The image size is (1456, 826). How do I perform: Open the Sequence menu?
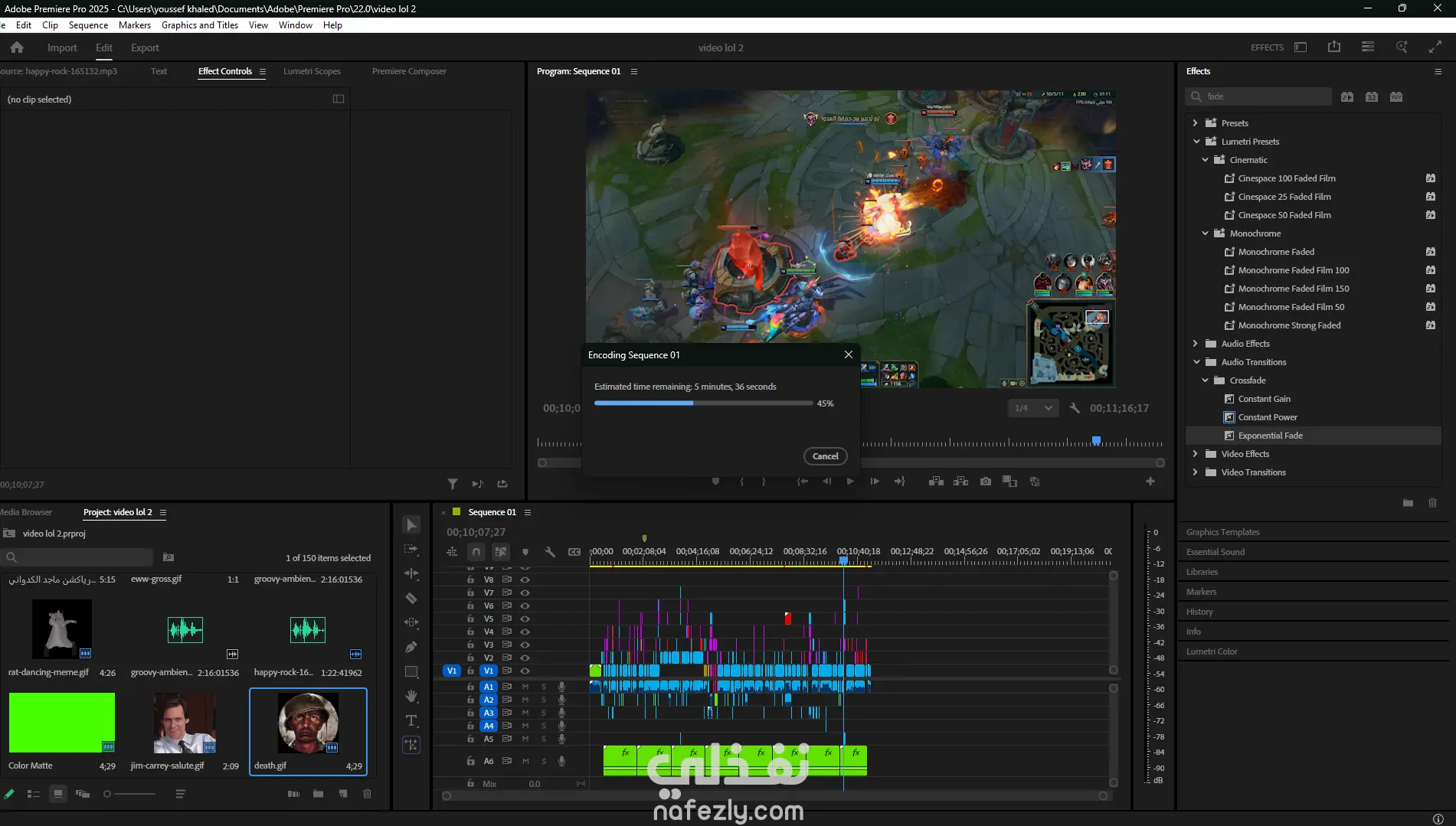tap(88, 25)
